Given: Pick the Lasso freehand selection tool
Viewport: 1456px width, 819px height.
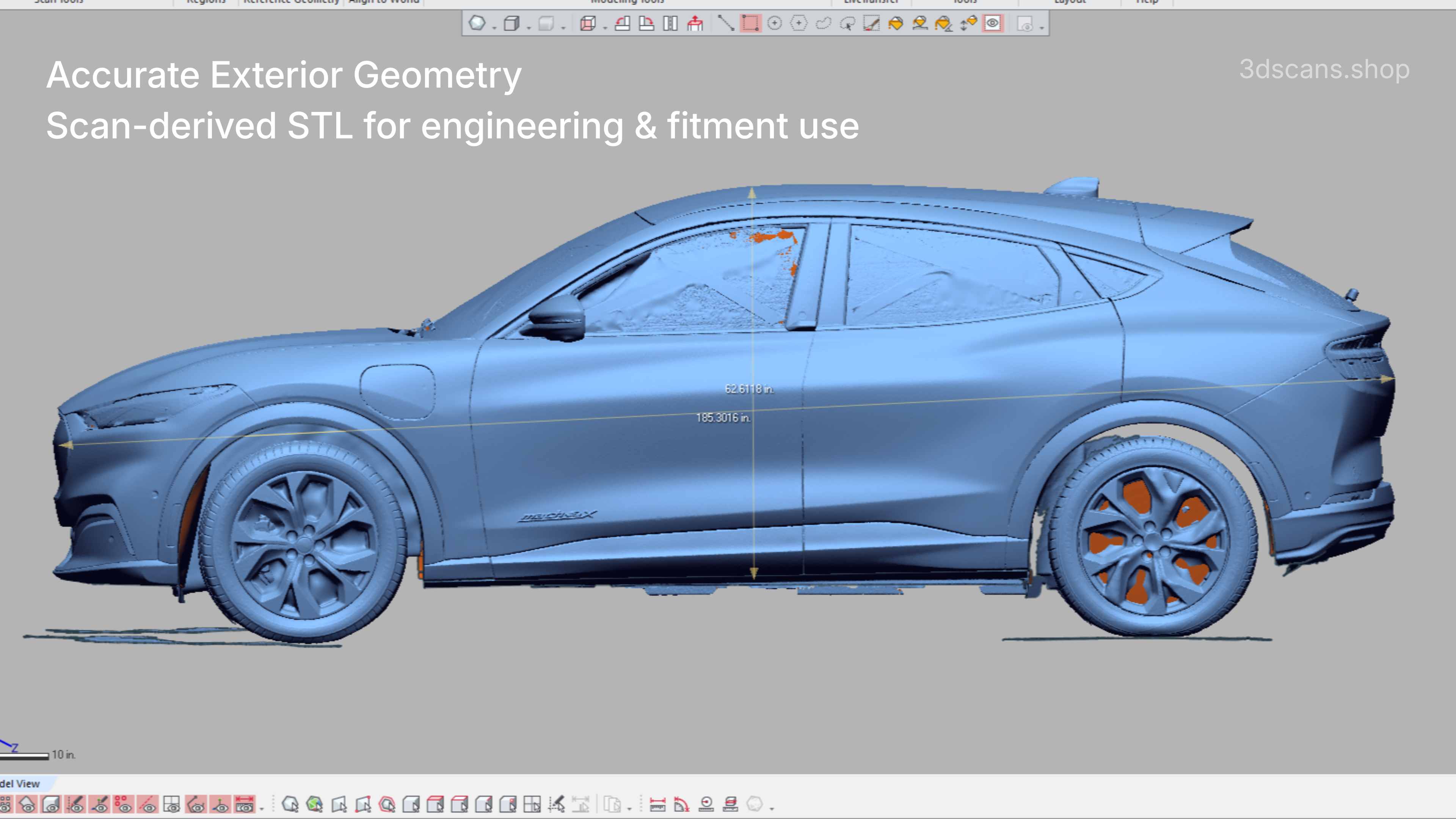Looking at the screenshot, I should coord(823,24).
